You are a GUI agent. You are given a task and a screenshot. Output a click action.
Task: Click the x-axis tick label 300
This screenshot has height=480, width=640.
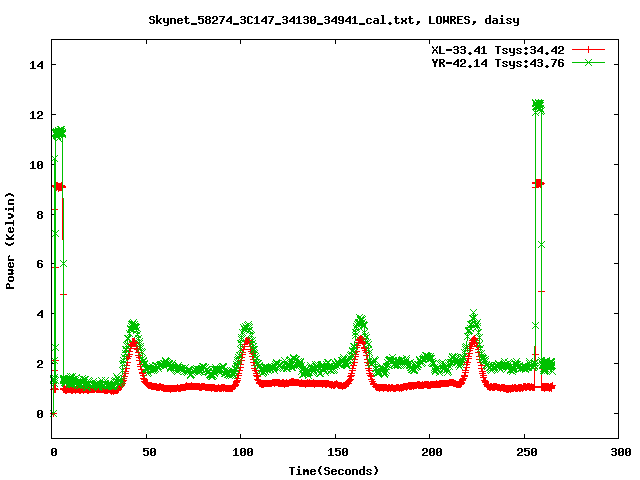pyautogui.click(x=621, y=452)
